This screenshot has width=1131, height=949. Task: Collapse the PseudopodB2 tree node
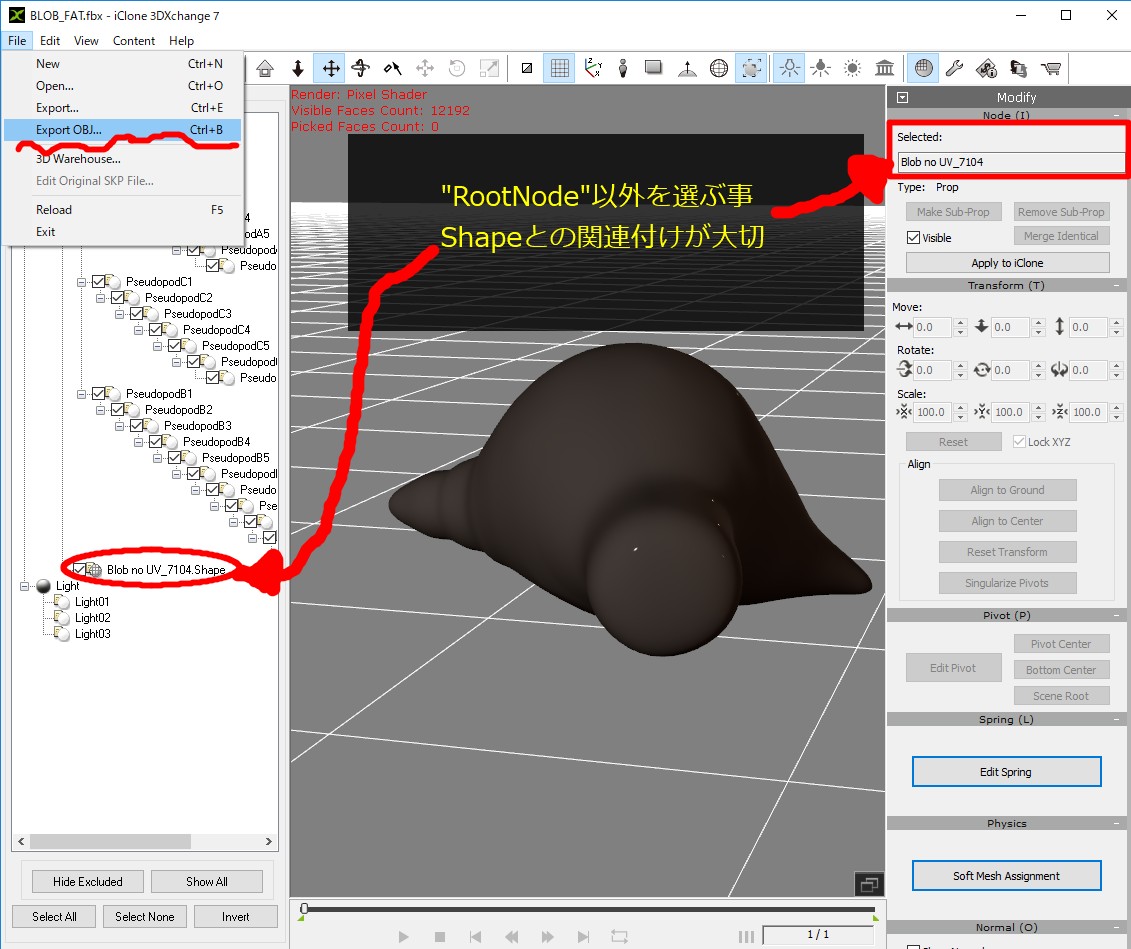[100, 410]
